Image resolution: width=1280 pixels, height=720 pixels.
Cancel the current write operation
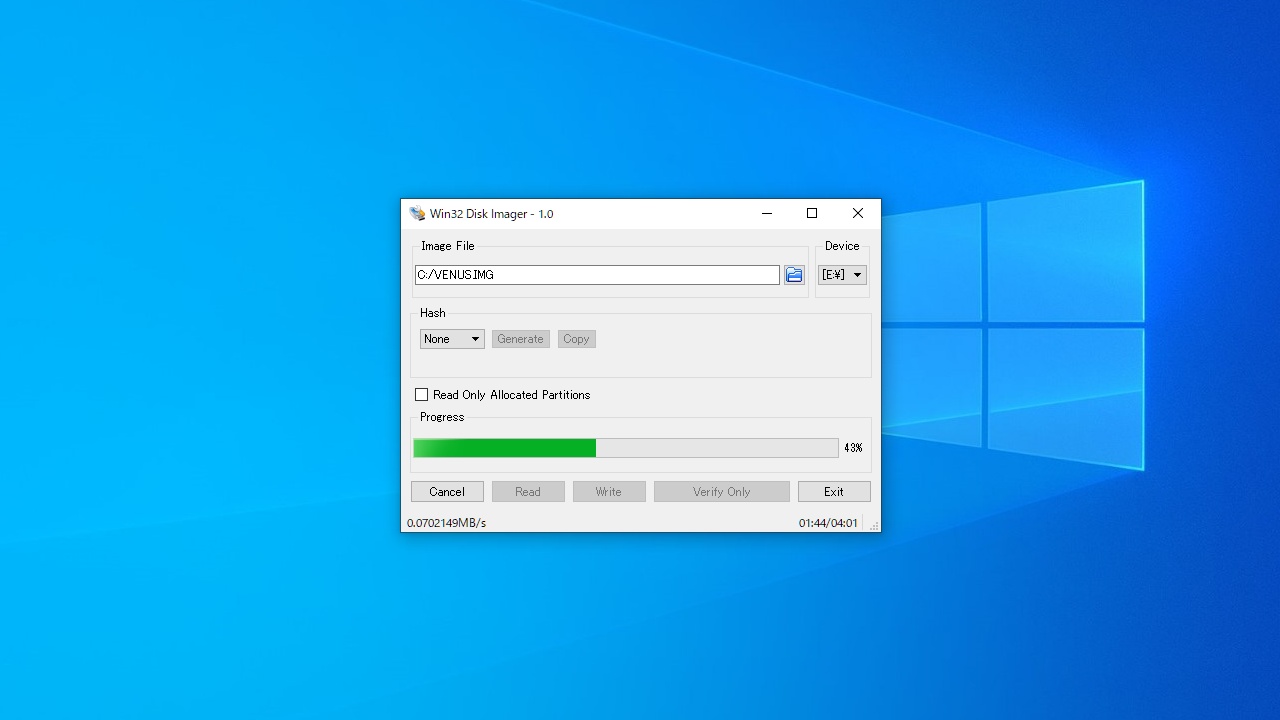click(x=447, y=492)
